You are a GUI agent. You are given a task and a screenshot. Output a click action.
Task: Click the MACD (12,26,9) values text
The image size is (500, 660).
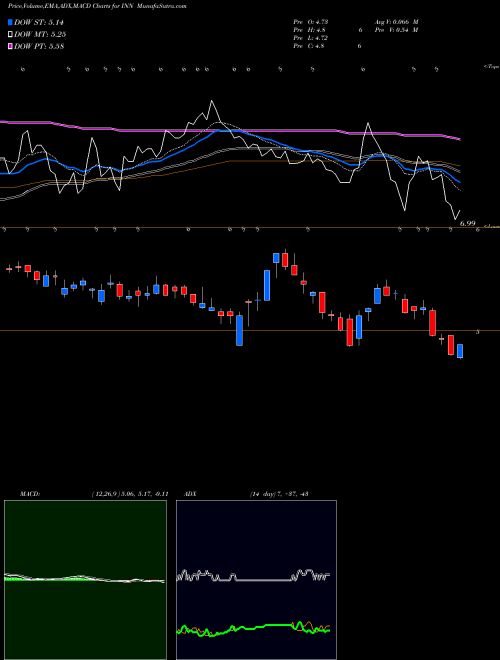point(130,494)
